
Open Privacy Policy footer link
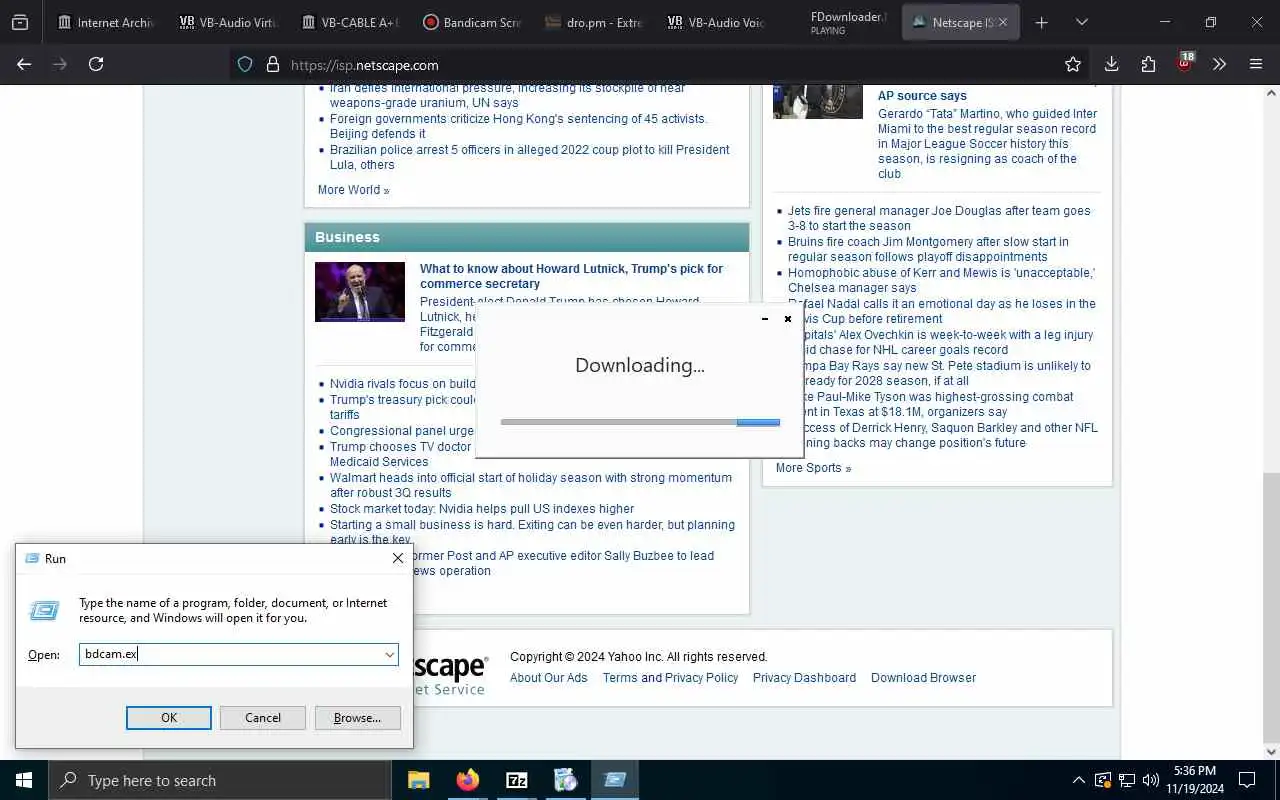[701, 677]
